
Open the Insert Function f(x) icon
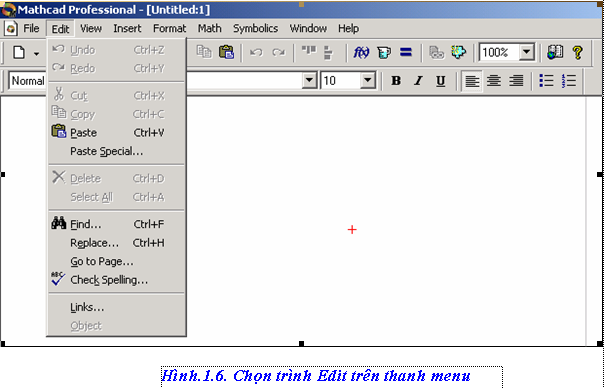click(x=361, y=52)
